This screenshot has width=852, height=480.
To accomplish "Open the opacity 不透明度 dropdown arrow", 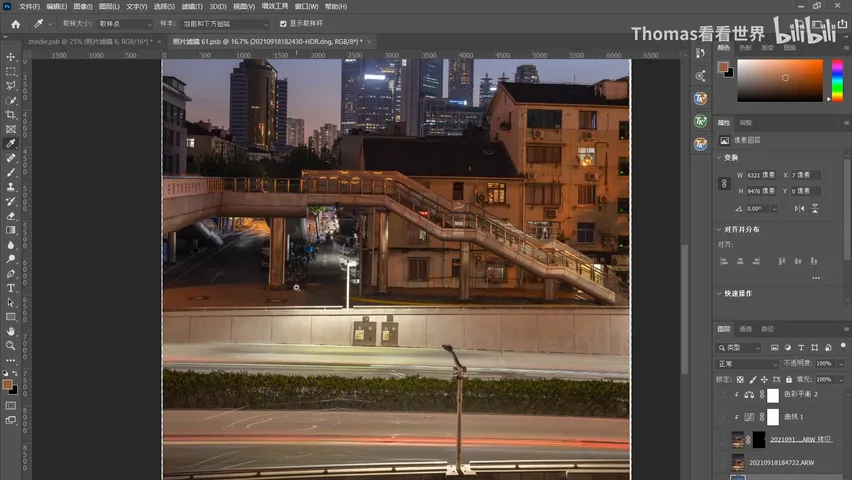I will point(841,364).
